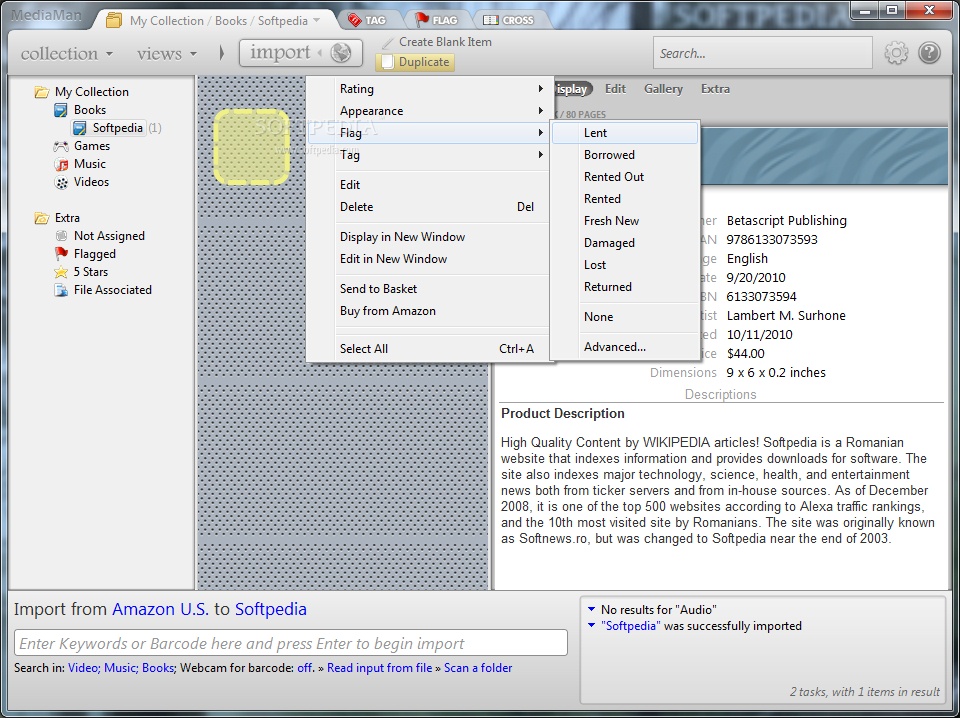This screenshot has width=960, height=718.
Task: Click the Extra folder icon
Action: [x=42, y=218]
